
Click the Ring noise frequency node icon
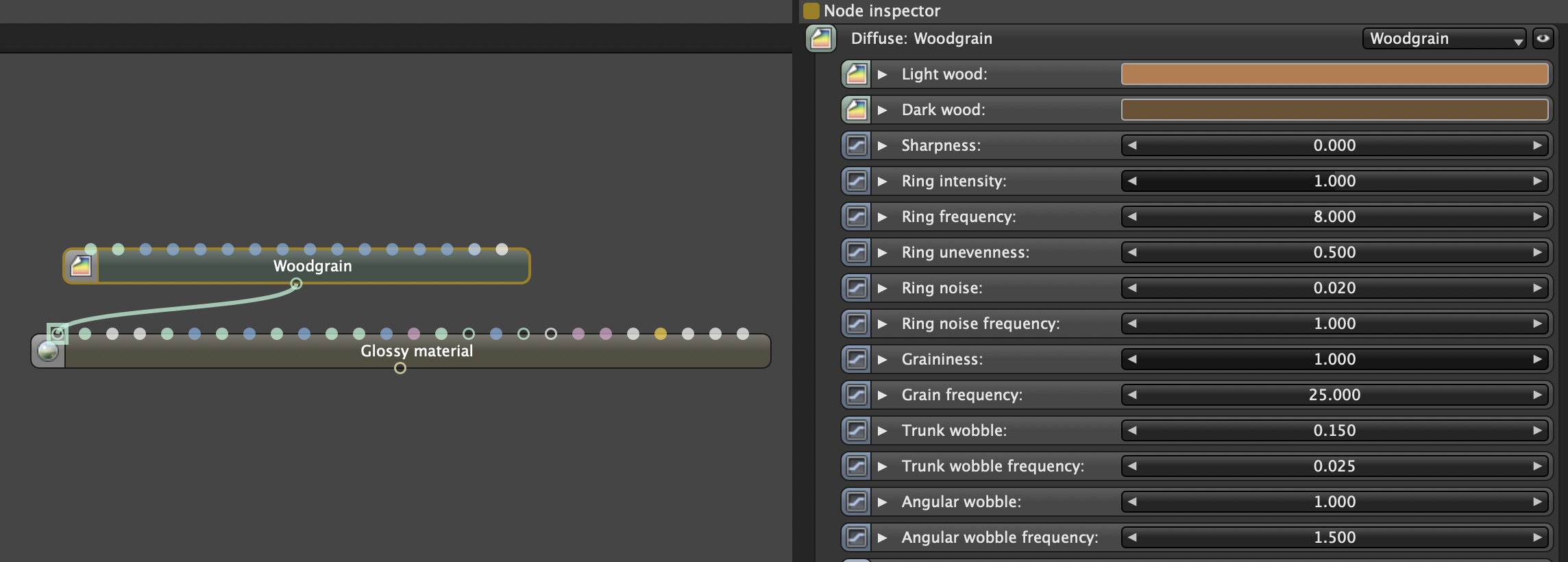point(856,323)
